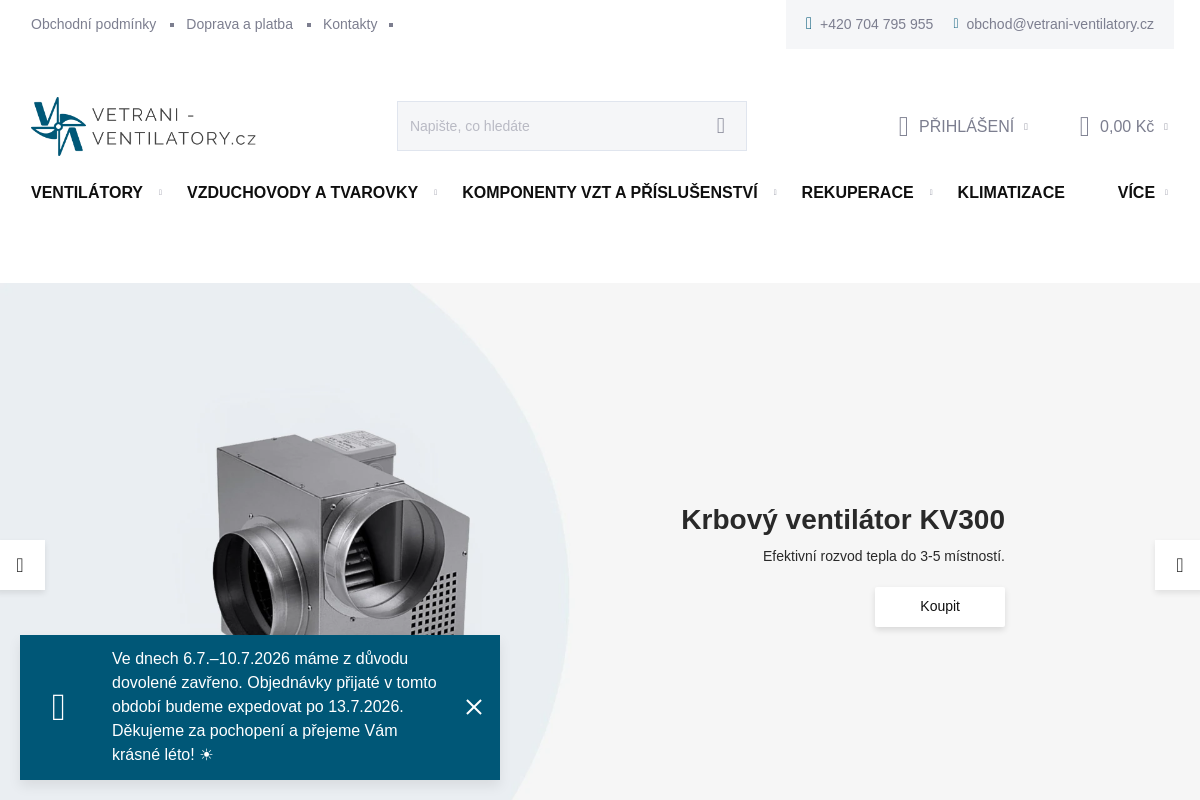Click the user login icon
The image size is (1200, 800).
[903, 126]
